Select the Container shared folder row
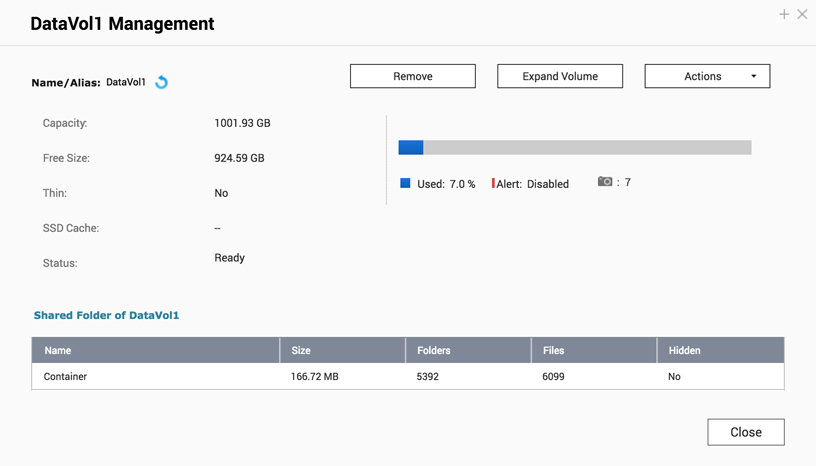Image resolution: width=816 pixels, height=466 pixels. (408, 376)
